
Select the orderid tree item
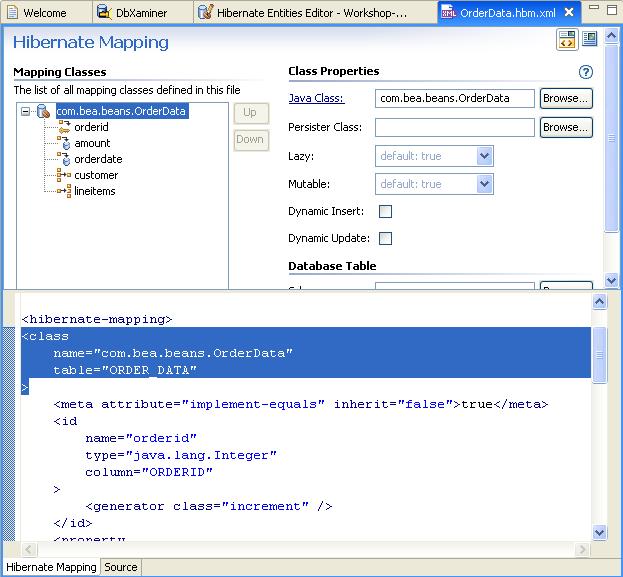pos(91,127)
